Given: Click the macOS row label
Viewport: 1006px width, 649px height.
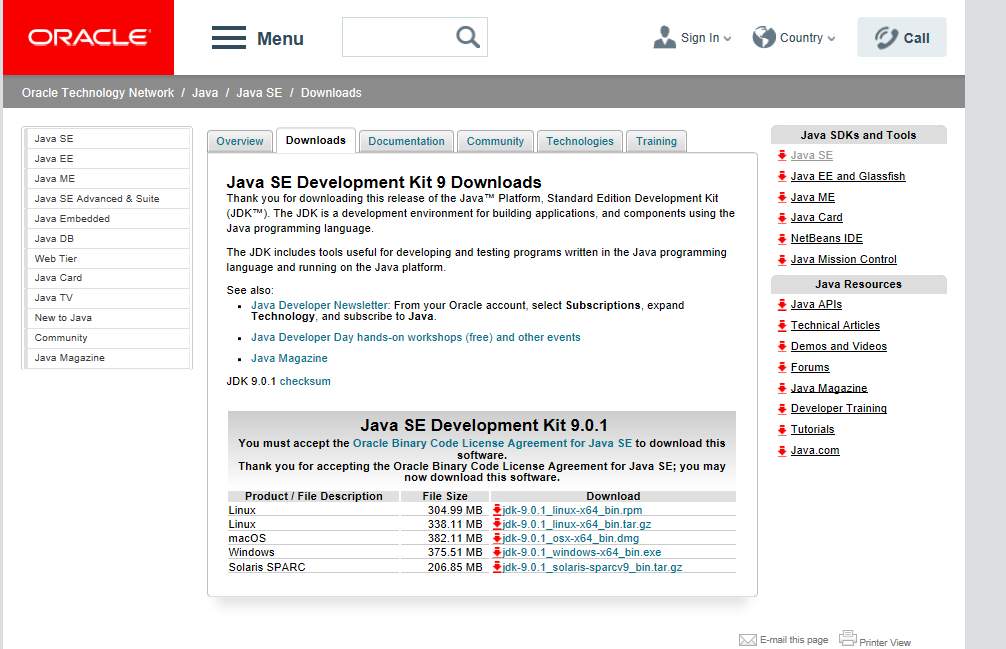Looking at the screenshot, I should 247,538.
